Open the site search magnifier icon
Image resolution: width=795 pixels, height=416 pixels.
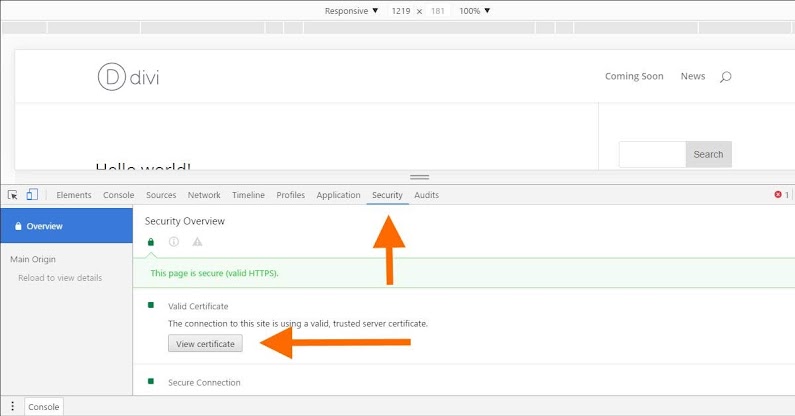click(726, 77)
